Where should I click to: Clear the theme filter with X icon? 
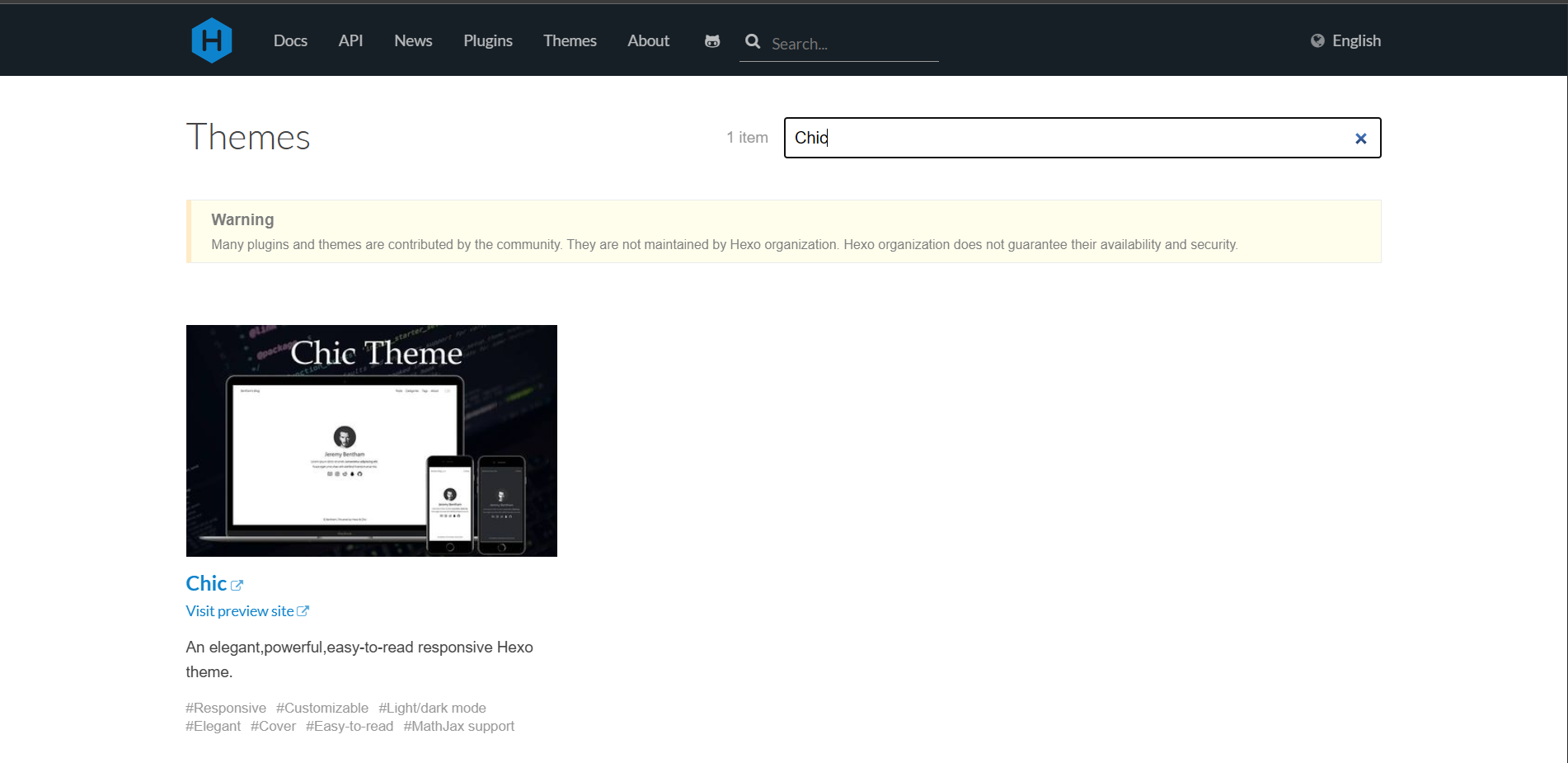pos(1360,139)
